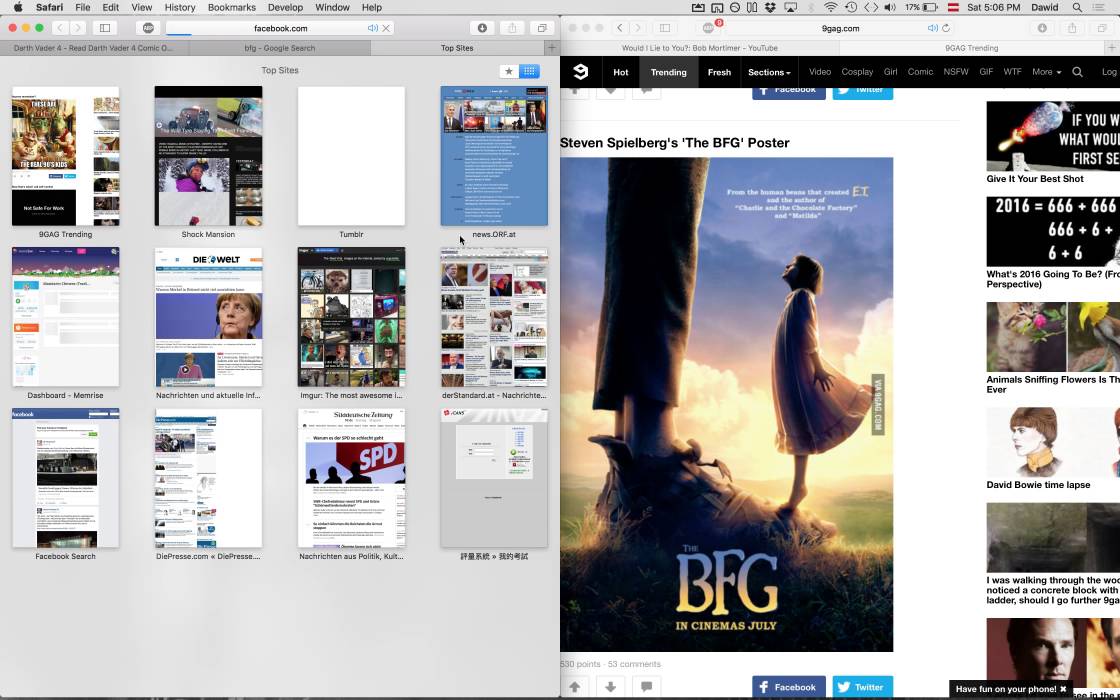The height and width of the screenshot is (700, 1120).
Task: Mute audio icon in 9gag.com address bar
Action: pyautogui.click(x=932, y=28)
